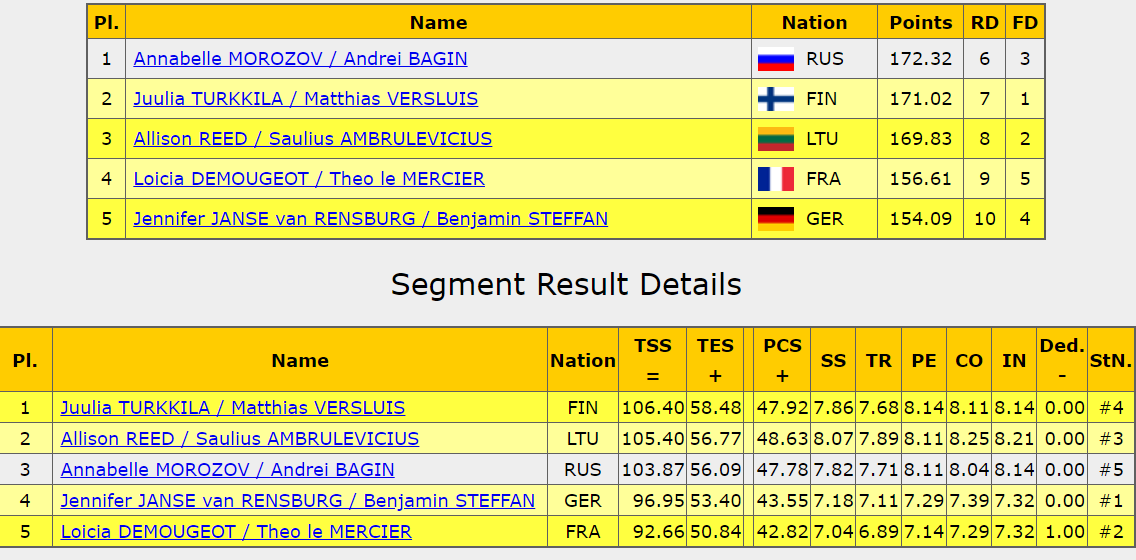
Task: Click the German flag icon
Action: coord(775,218)
